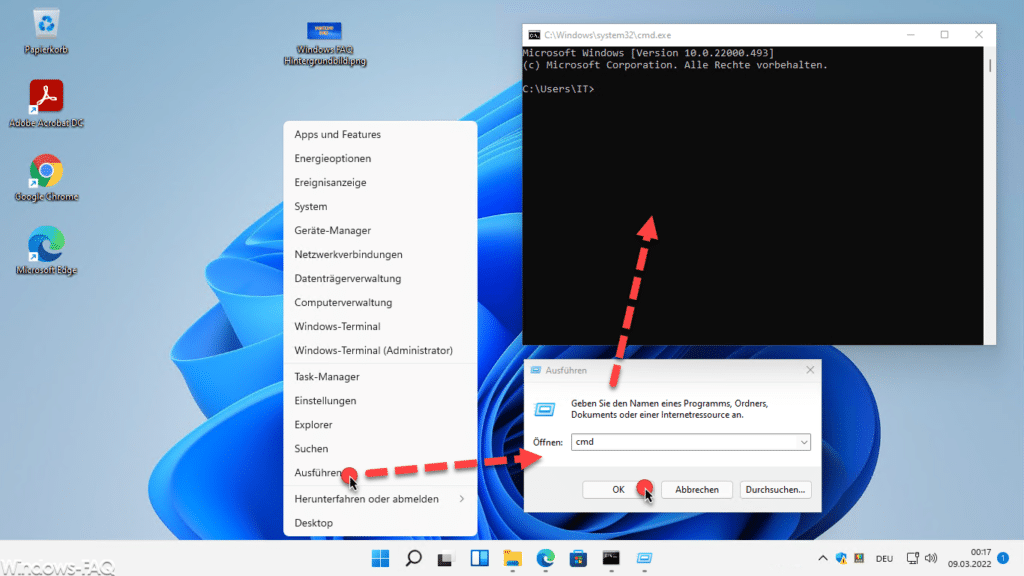Expand Herunterfahren oder abmelden submenu
The image size is (1024, 576).
click(380, 499)
